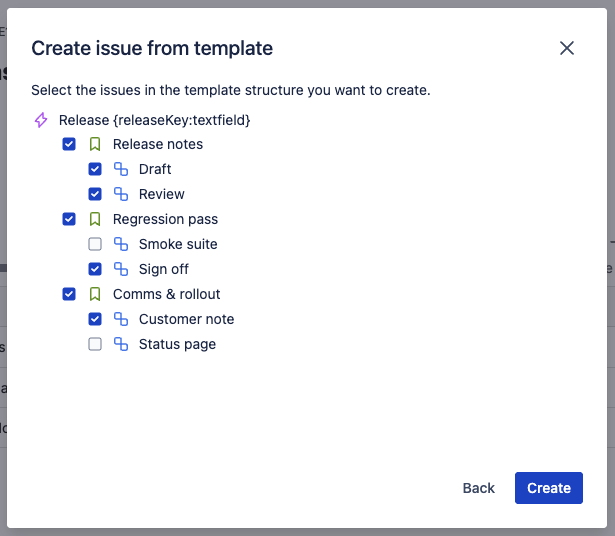The image size is (615, 536).
Task: Click the 'Status page' label
Action: click(x=177, y=344)
